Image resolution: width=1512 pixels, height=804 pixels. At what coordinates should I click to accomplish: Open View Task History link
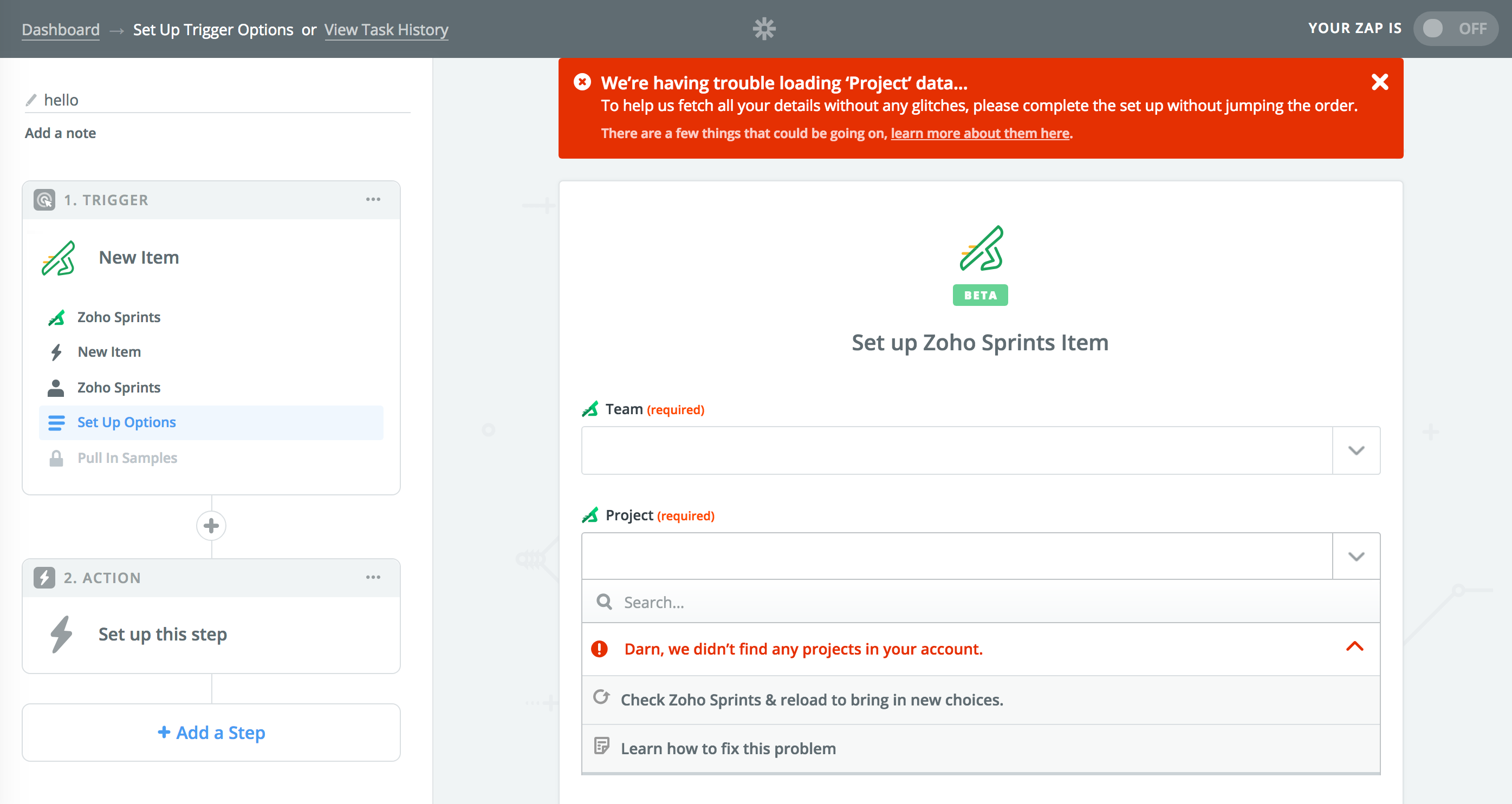point(386,30)
